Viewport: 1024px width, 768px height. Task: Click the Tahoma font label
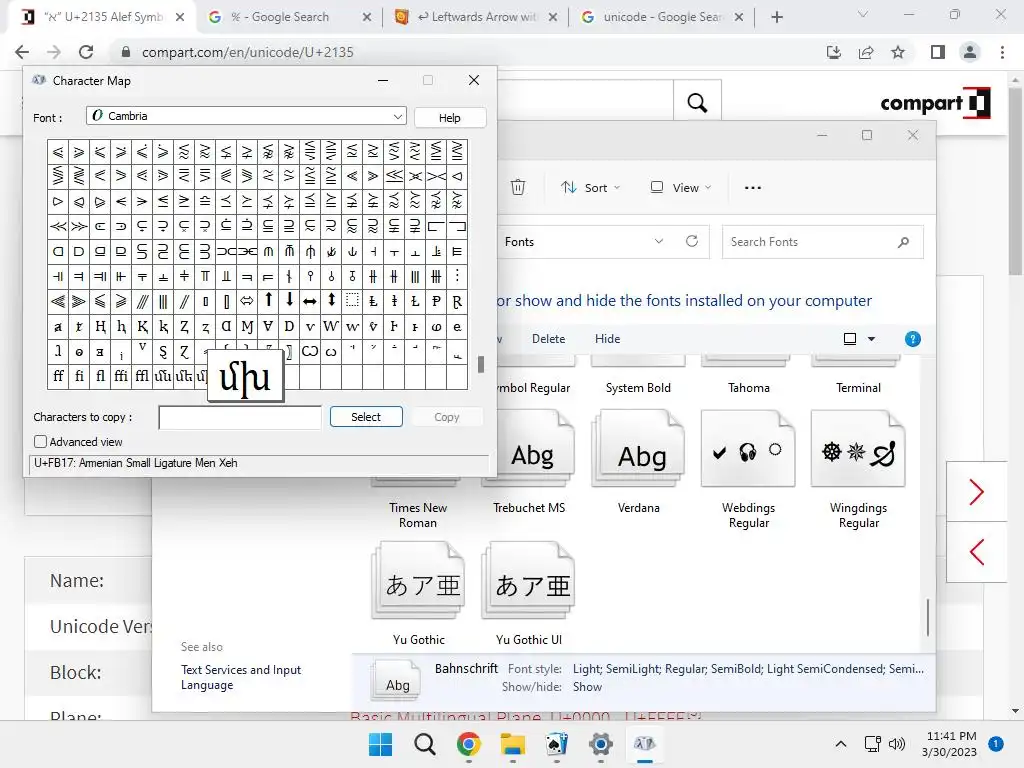pyautogui.click(x=748, y=388)
